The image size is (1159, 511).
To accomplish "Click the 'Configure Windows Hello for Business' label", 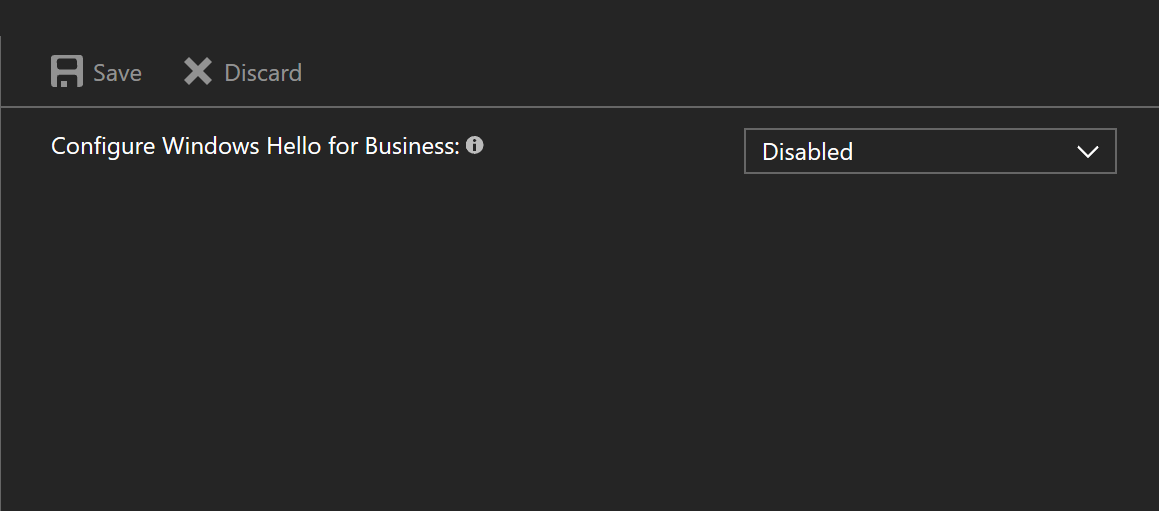I will 254,146.
